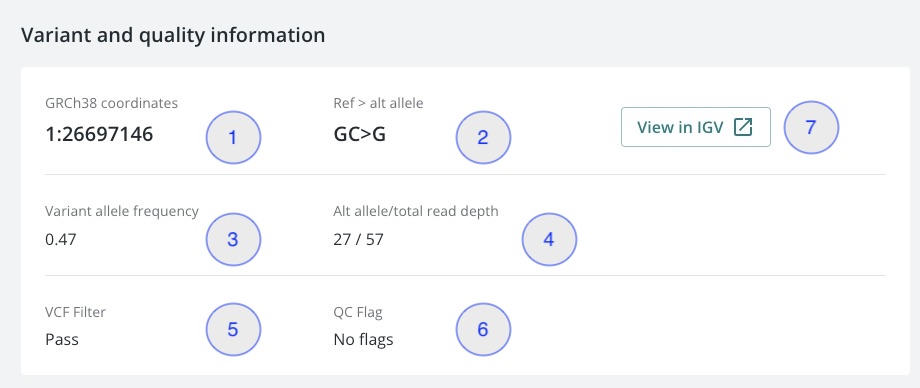Click the GC>G allele value
The height and width of the screenshot is (388, 920).
360,134
